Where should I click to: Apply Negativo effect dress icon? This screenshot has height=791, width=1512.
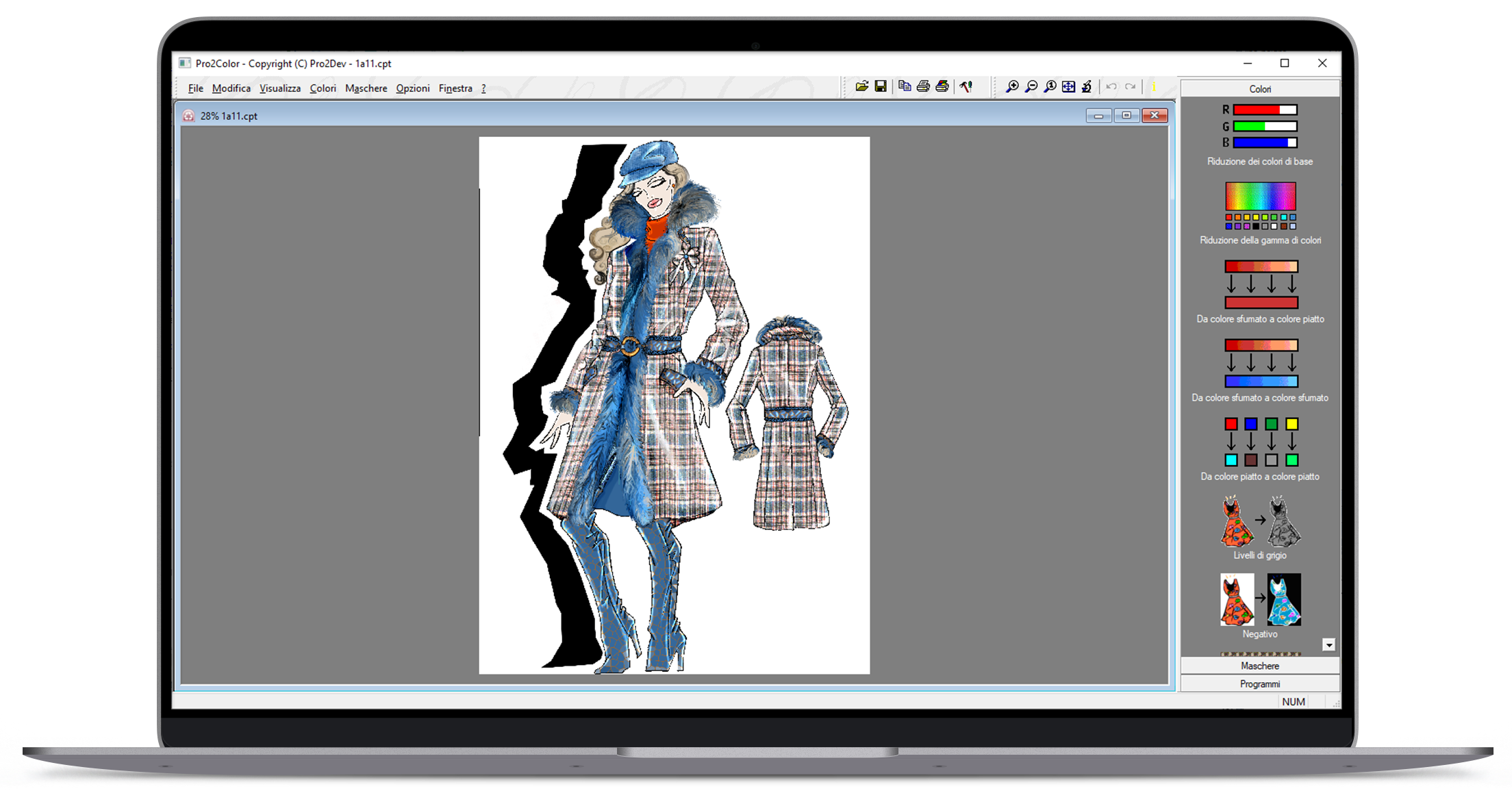[1260, 599]
